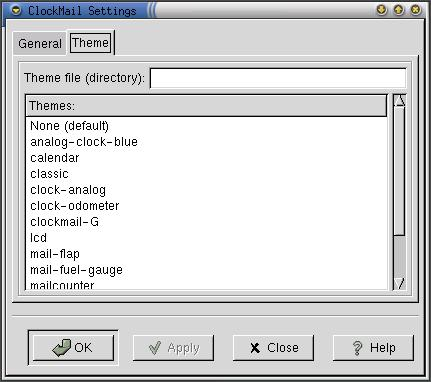The image size is (431, 382).
Task: Select the None (default) theme
Action: [x=69, y=126]
